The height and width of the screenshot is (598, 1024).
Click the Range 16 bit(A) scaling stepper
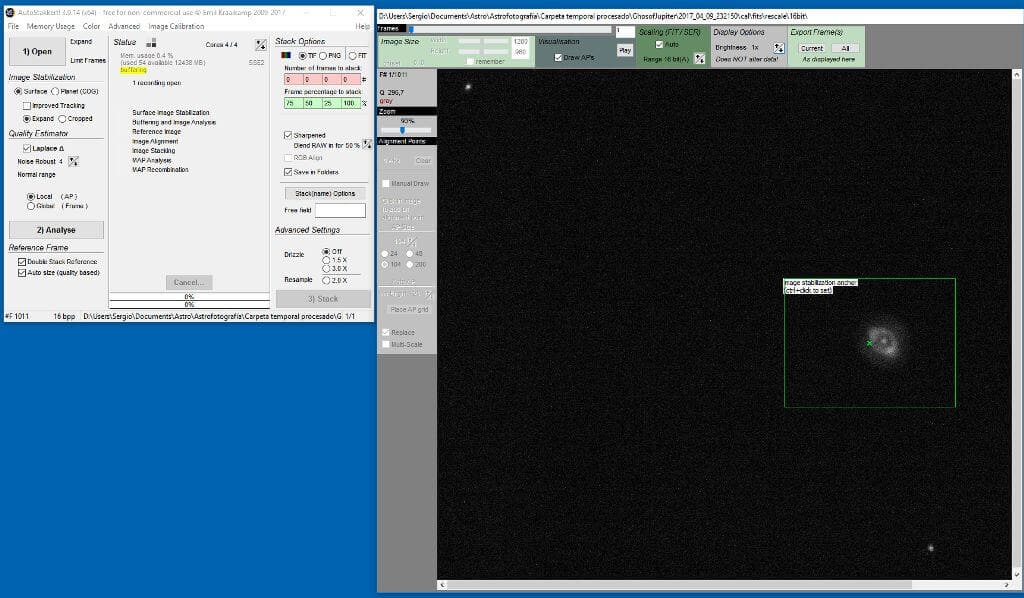(699, 58)
